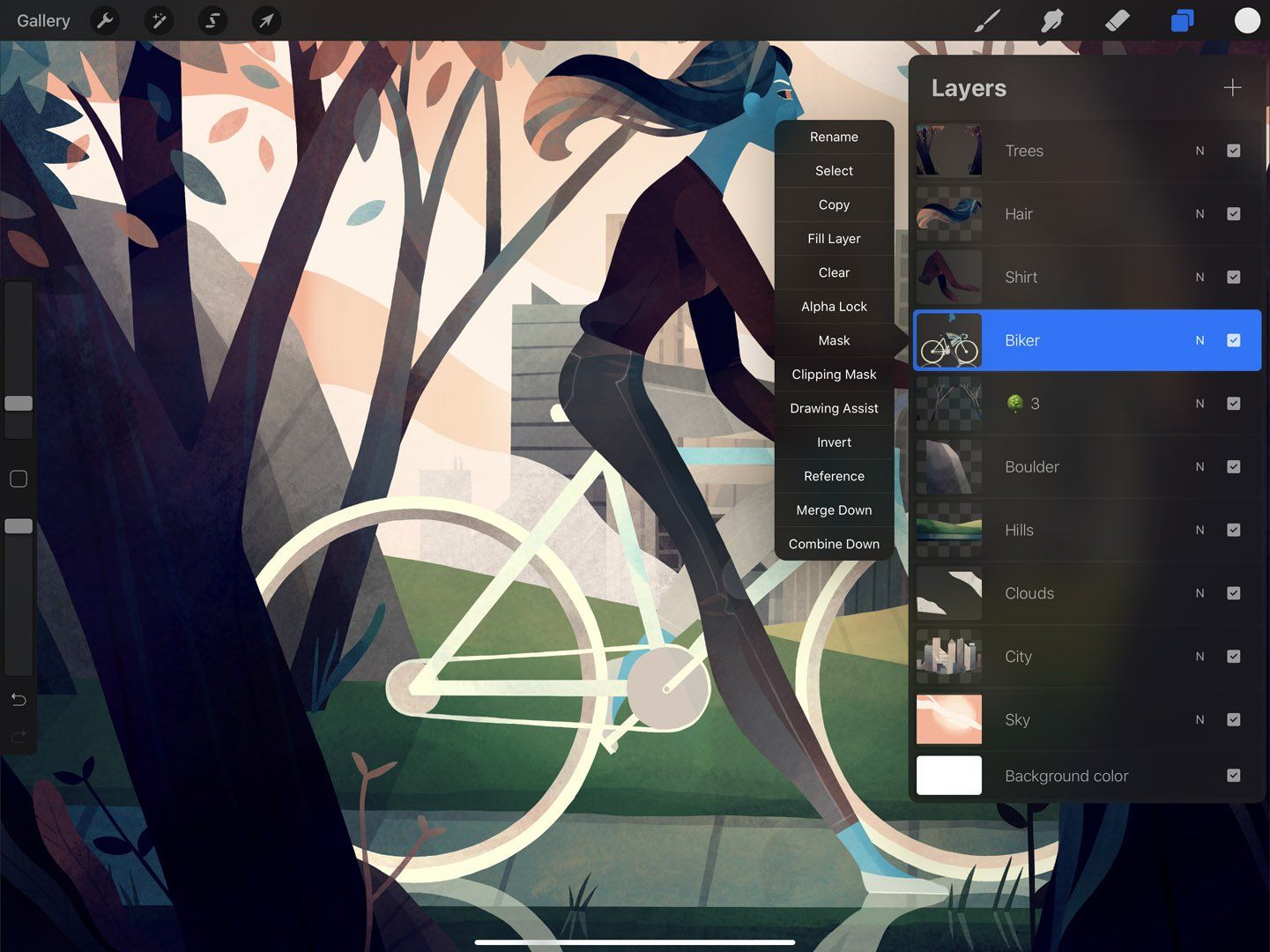Open the Brush library
The height and width of the screenshot is (952, 1270).
986,20
